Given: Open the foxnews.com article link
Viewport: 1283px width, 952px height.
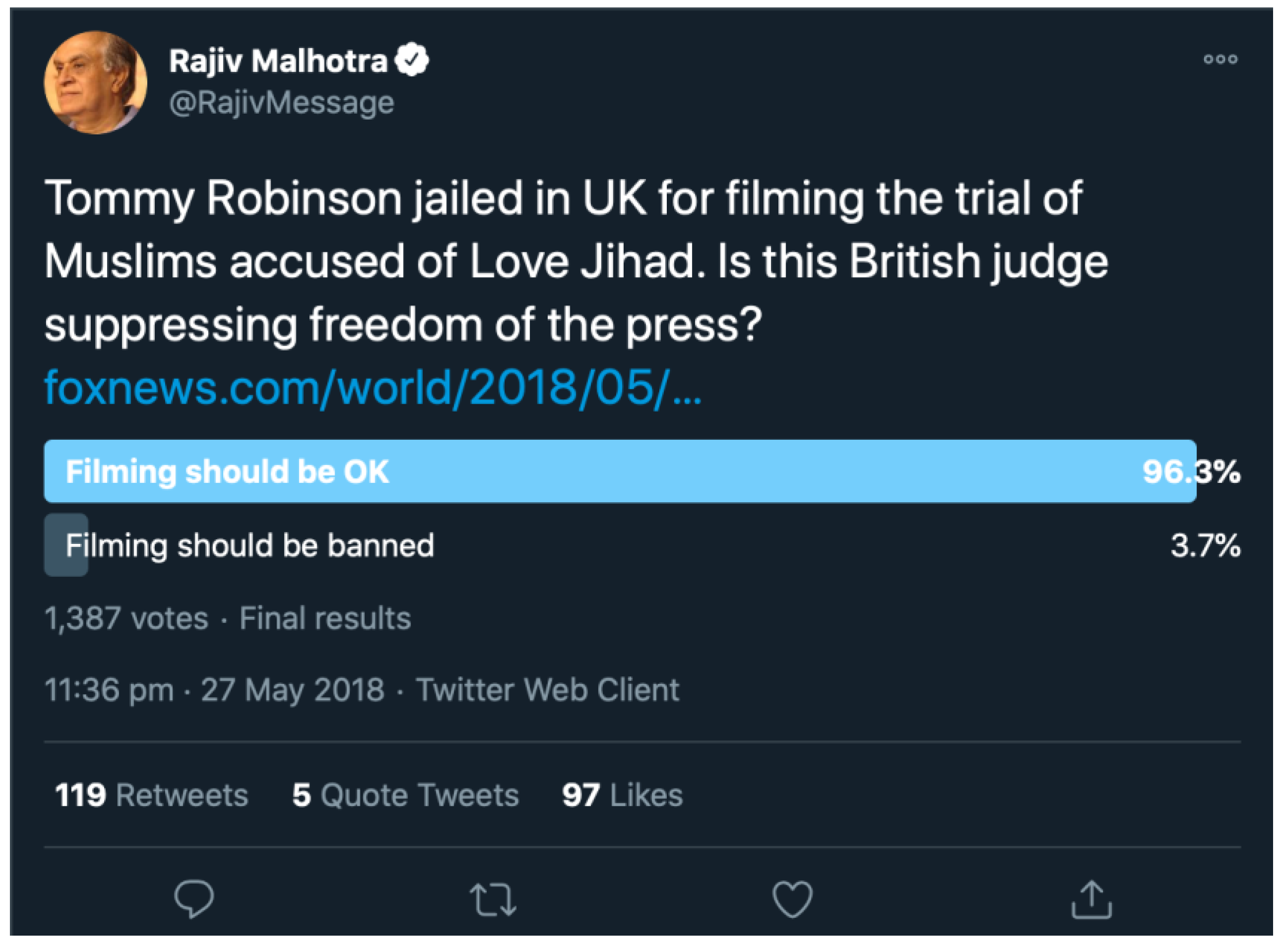Looking at the screenshot, I should point(373,388).
